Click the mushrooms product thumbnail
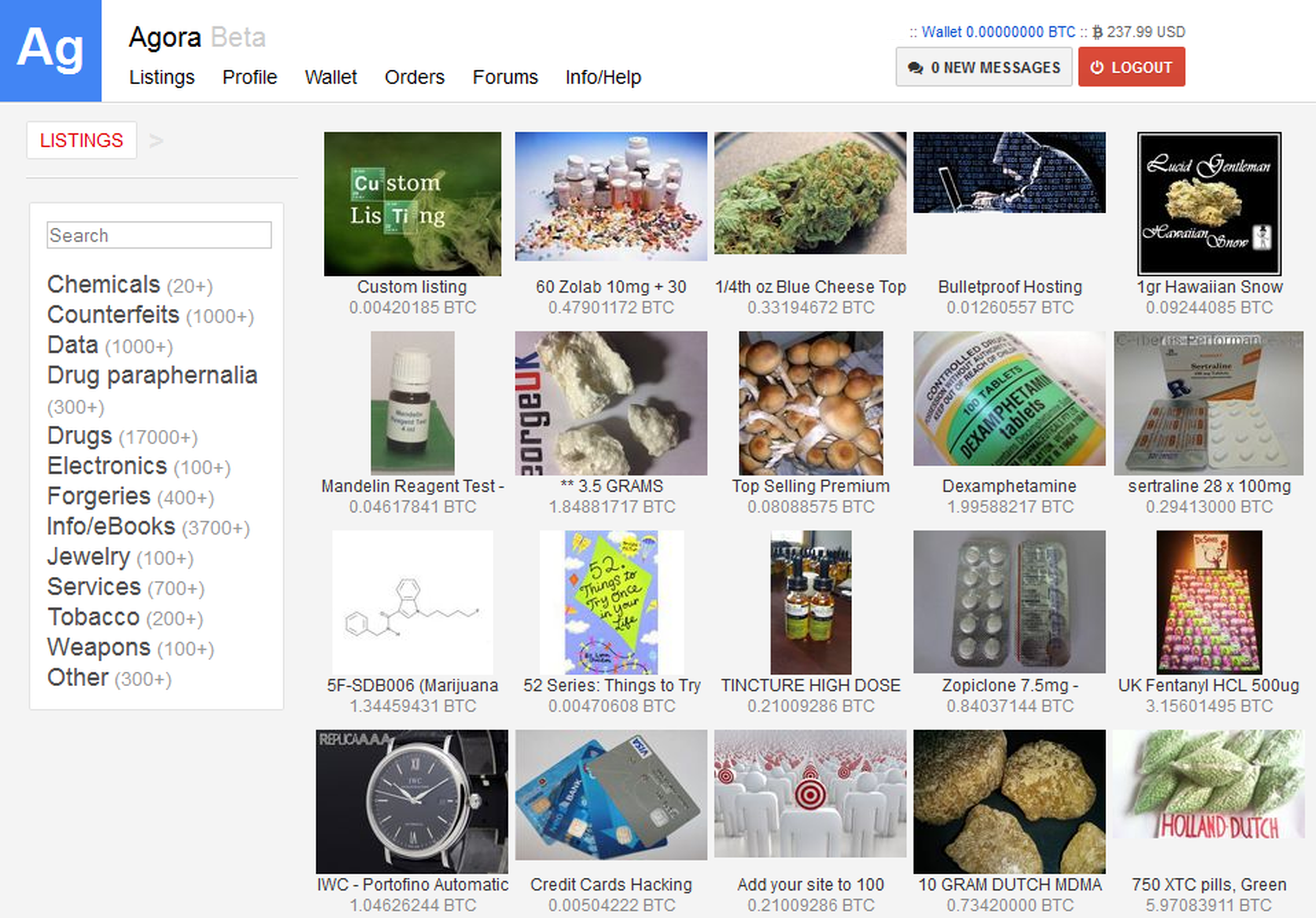The width and height of the screenshot is (1316, 918). pos(811,403)
